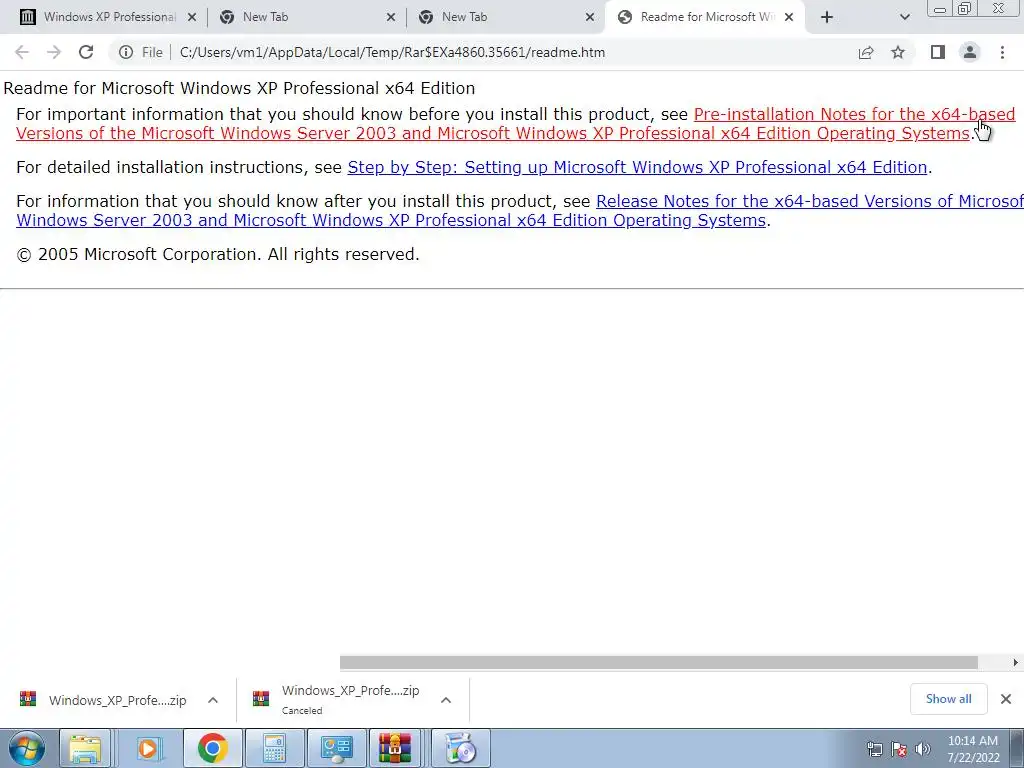
Task: Click the 2005 Microsoft Corporation copyright text
Action: click(218, 254)
